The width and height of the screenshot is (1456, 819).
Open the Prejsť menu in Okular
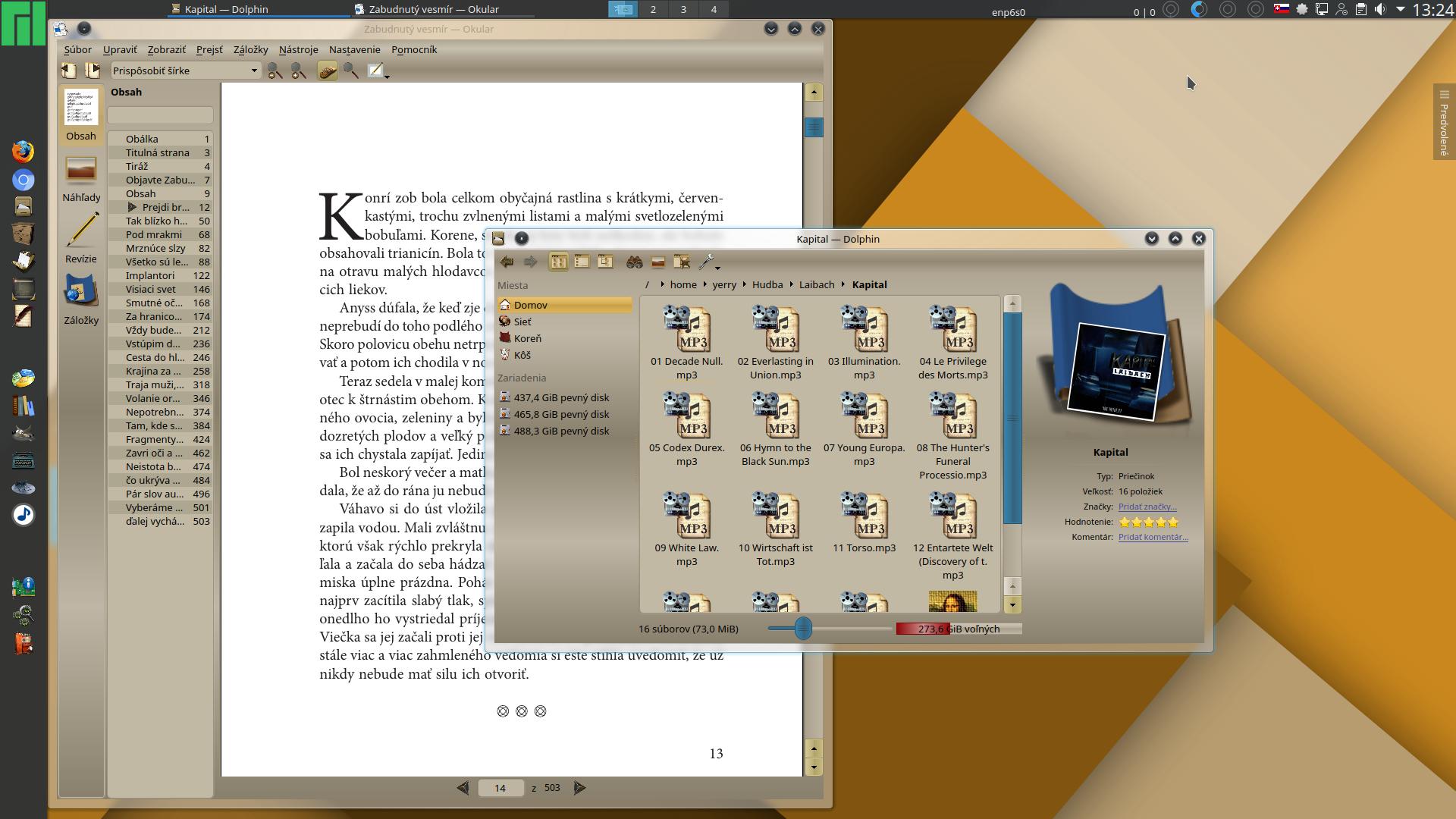click(209, 49)
